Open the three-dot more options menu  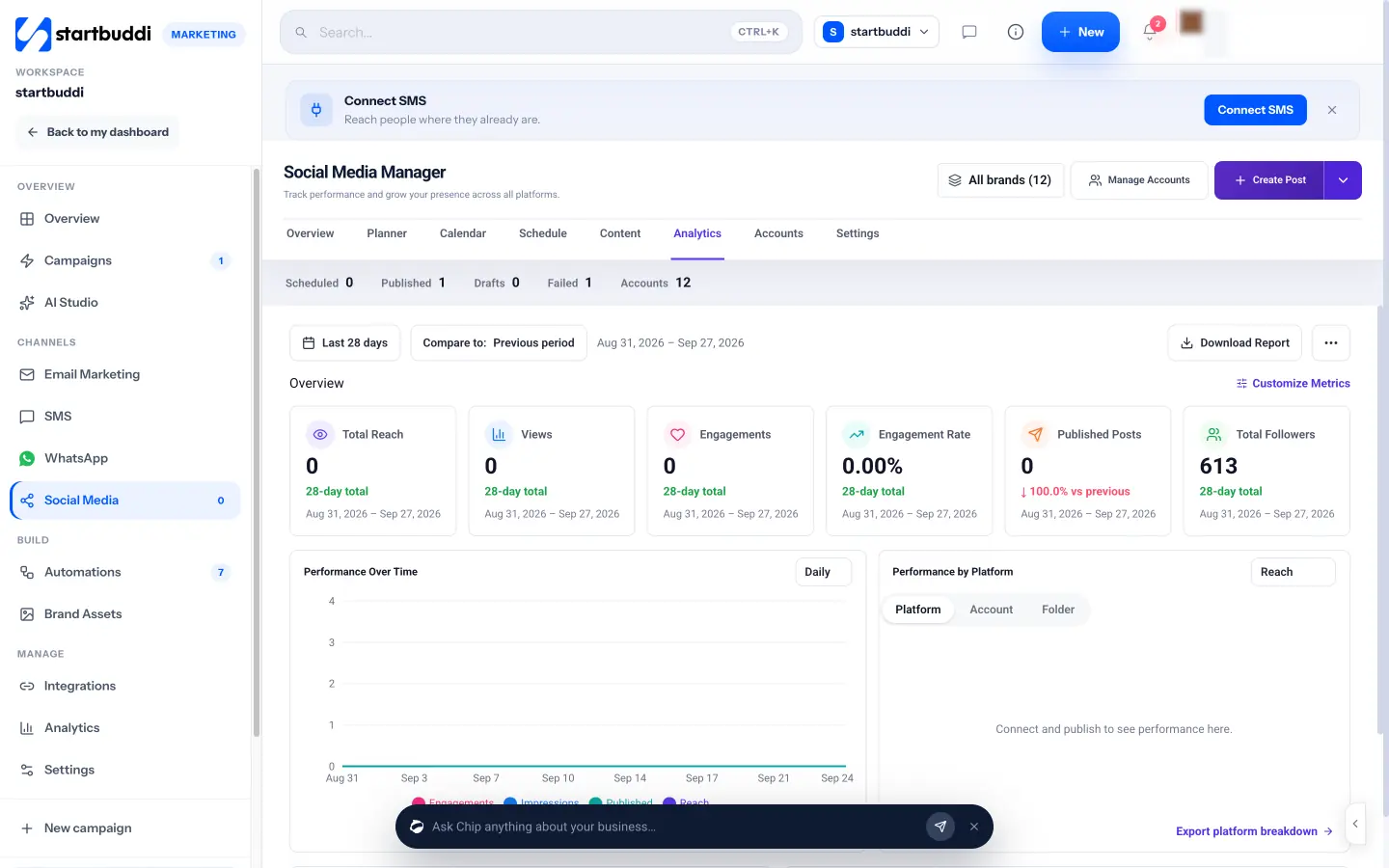[1331, 343]
